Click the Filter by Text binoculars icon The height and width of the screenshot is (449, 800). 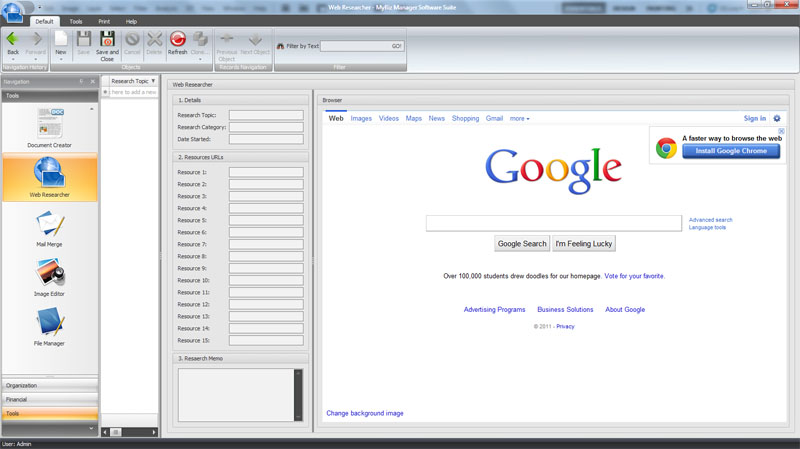pos(280,46)
